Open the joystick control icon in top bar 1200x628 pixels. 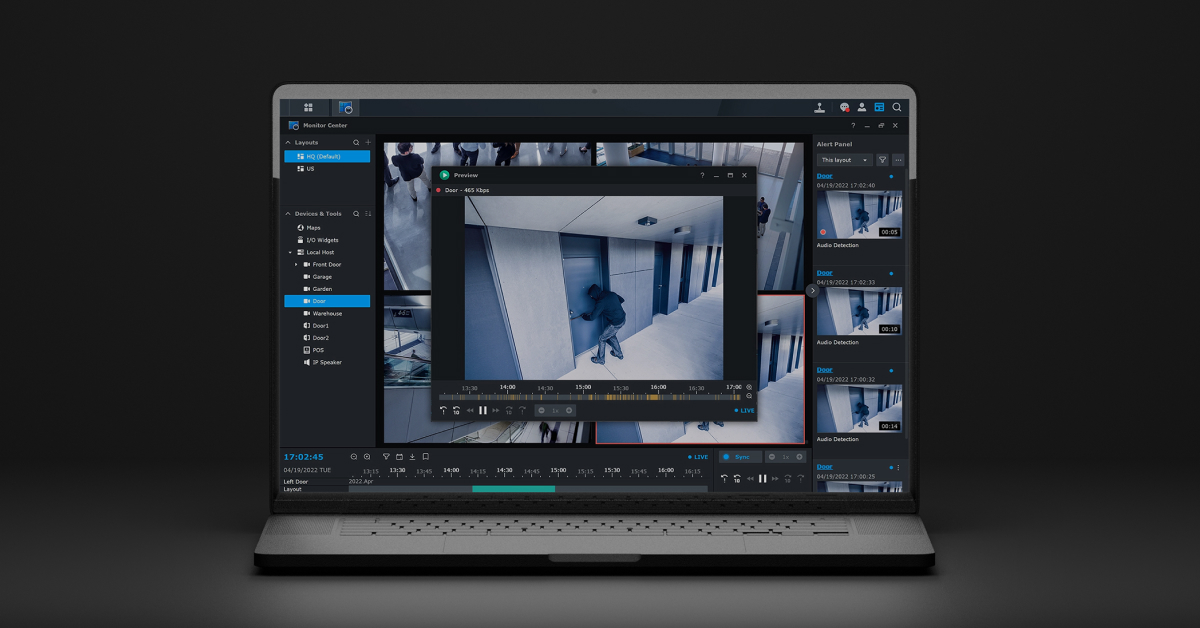click(x=819, y=107)
